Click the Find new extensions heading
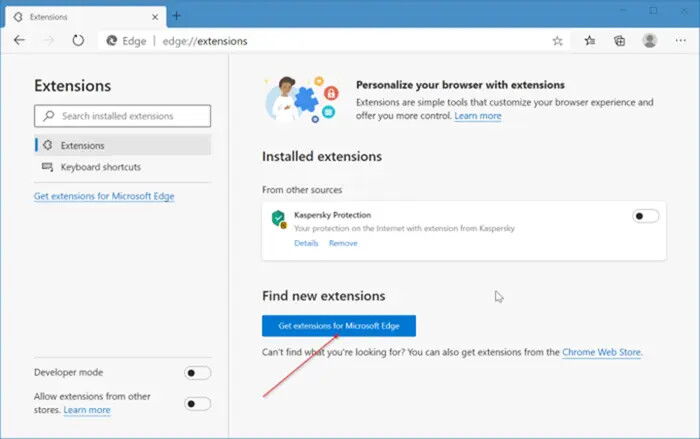The height and width of the screenshot is (439, 700). (324, 296)
